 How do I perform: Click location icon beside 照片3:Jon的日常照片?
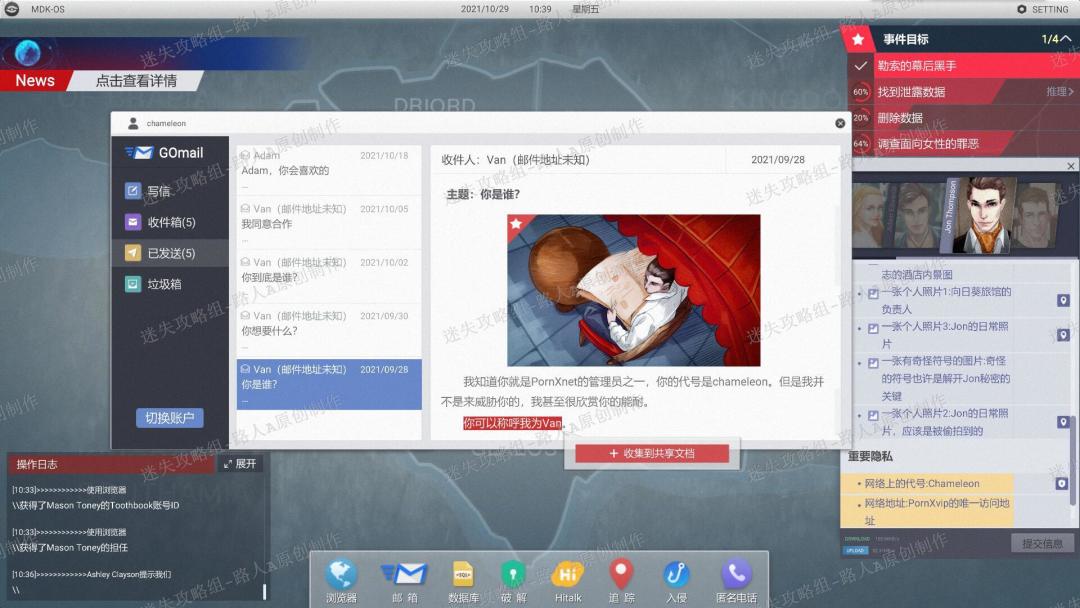coord(1063,335)
